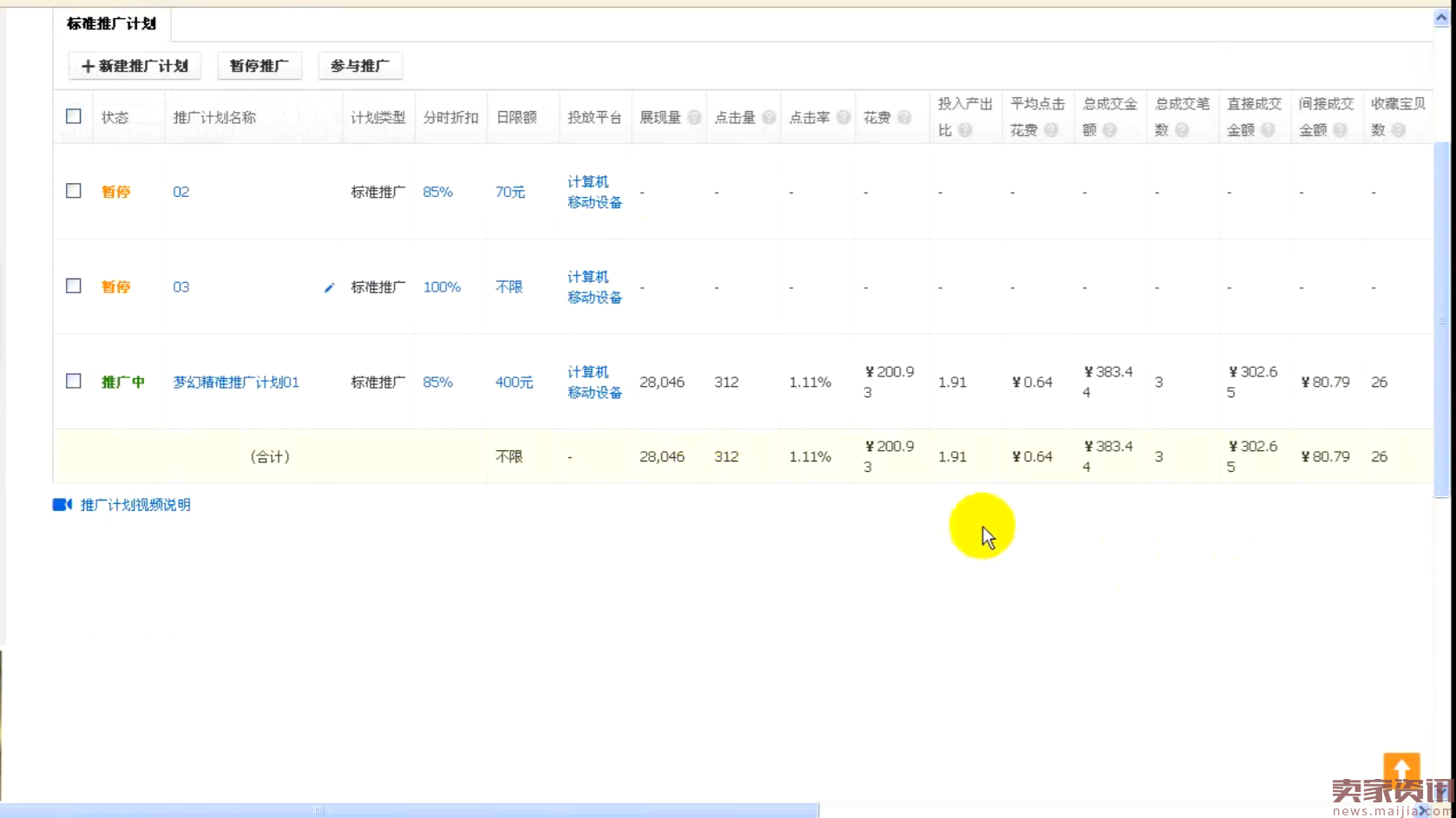This screenshot has height=818, width=1456.
Task: Click help icon next to 花费 header
Action: pos(904,117)
